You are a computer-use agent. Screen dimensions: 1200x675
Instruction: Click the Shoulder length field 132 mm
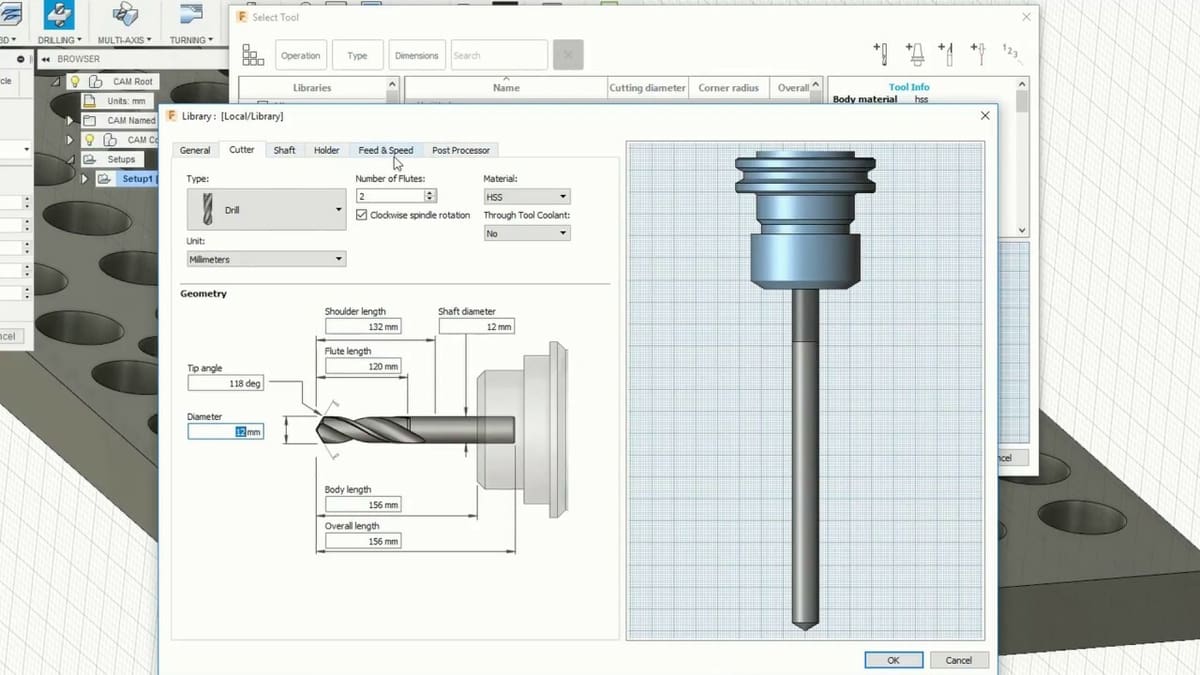click(x=362, y=327)
